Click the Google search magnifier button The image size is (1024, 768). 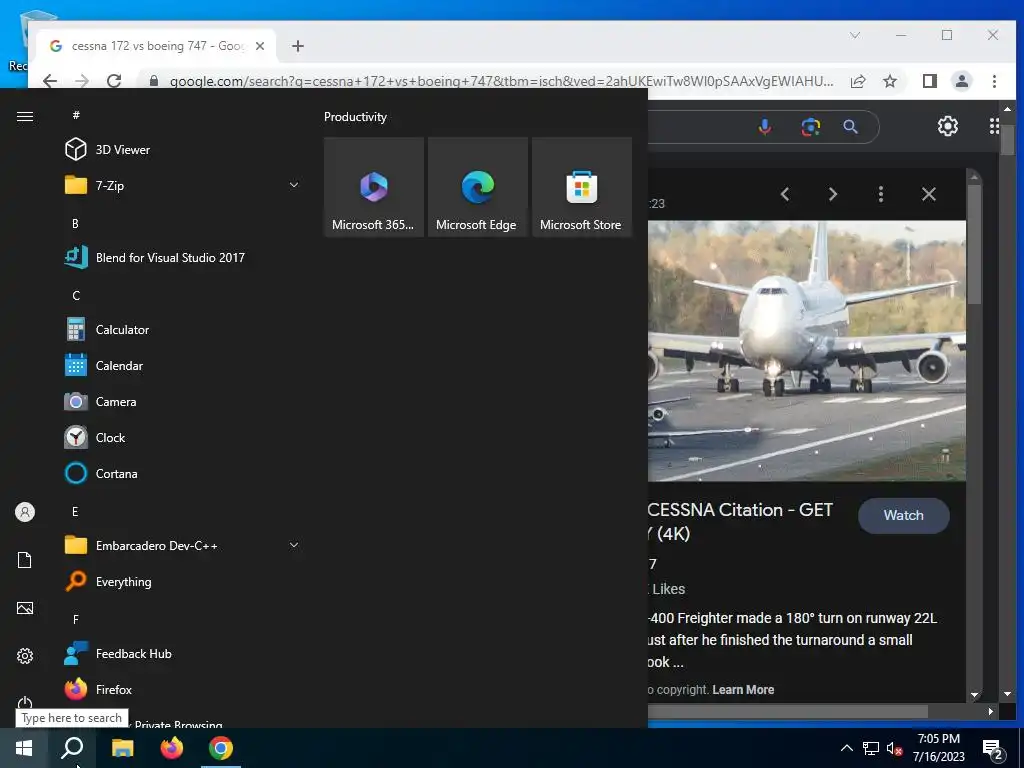pos(850,127)
